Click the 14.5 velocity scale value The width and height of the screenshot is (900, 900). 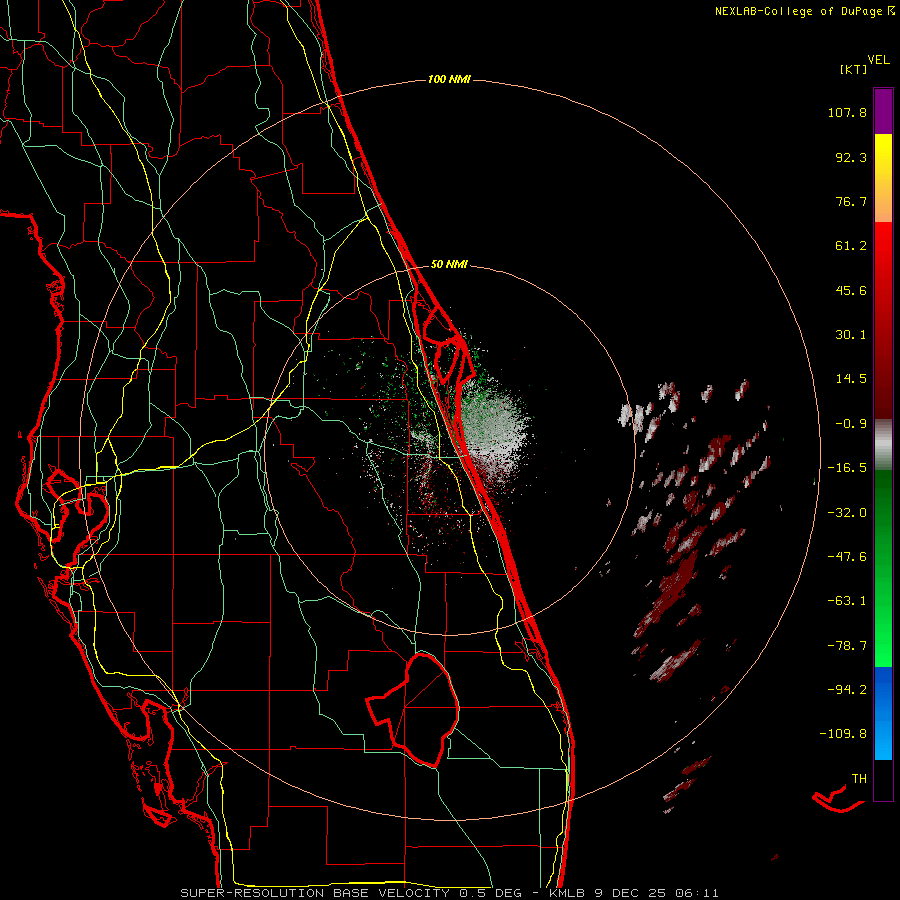point(851,379)
